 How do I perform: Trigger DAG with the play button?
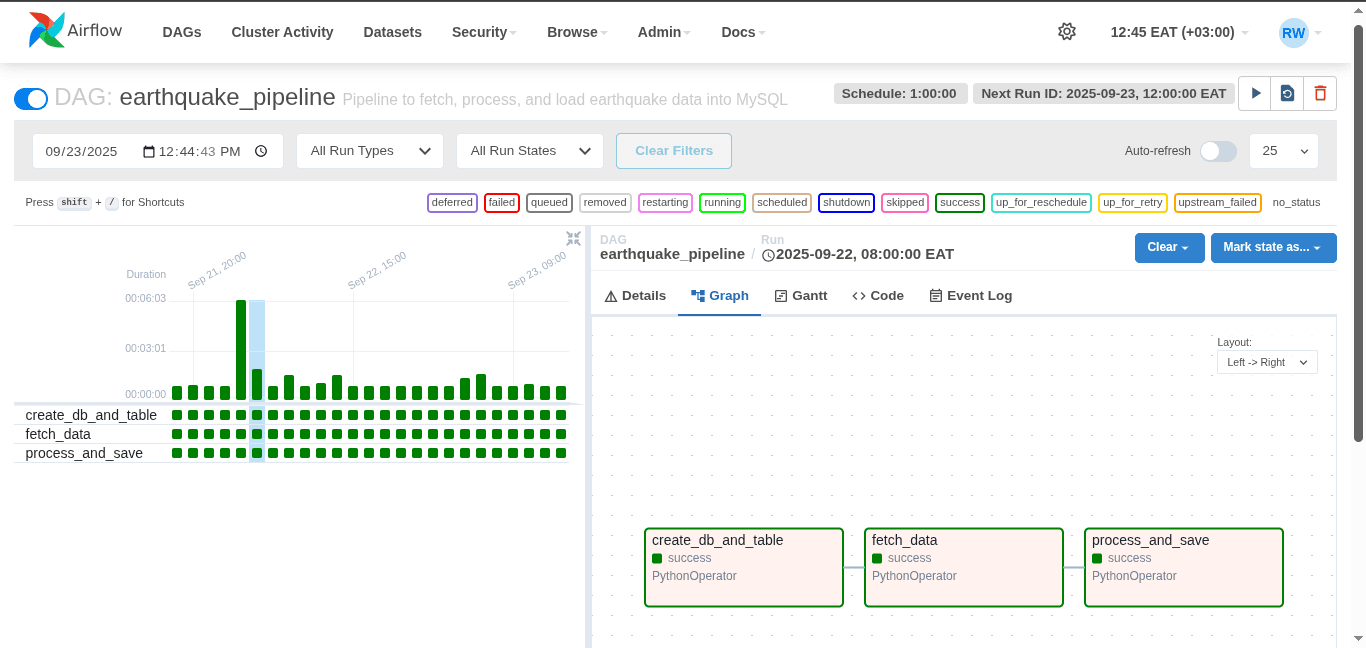pyautogui.click(x=1255, y=93)
